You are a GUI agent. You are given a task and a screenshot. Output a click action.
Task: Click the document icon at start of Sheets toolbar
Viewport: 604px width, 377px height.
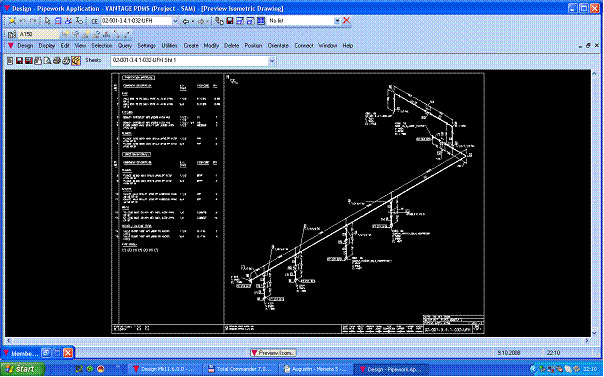pos(10,60)
